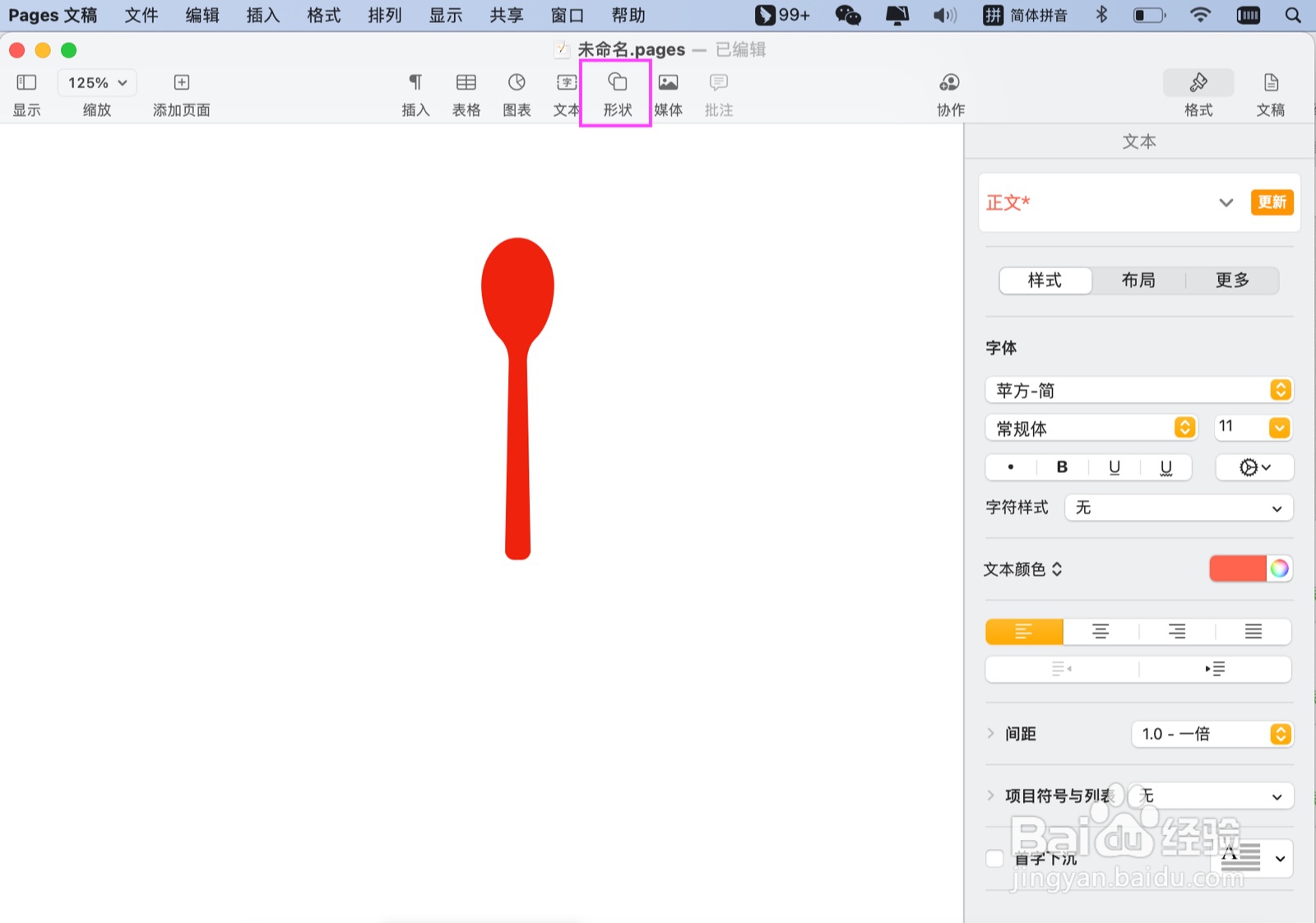Open the 显示 menu in menu bar

(x=446, y=15)
